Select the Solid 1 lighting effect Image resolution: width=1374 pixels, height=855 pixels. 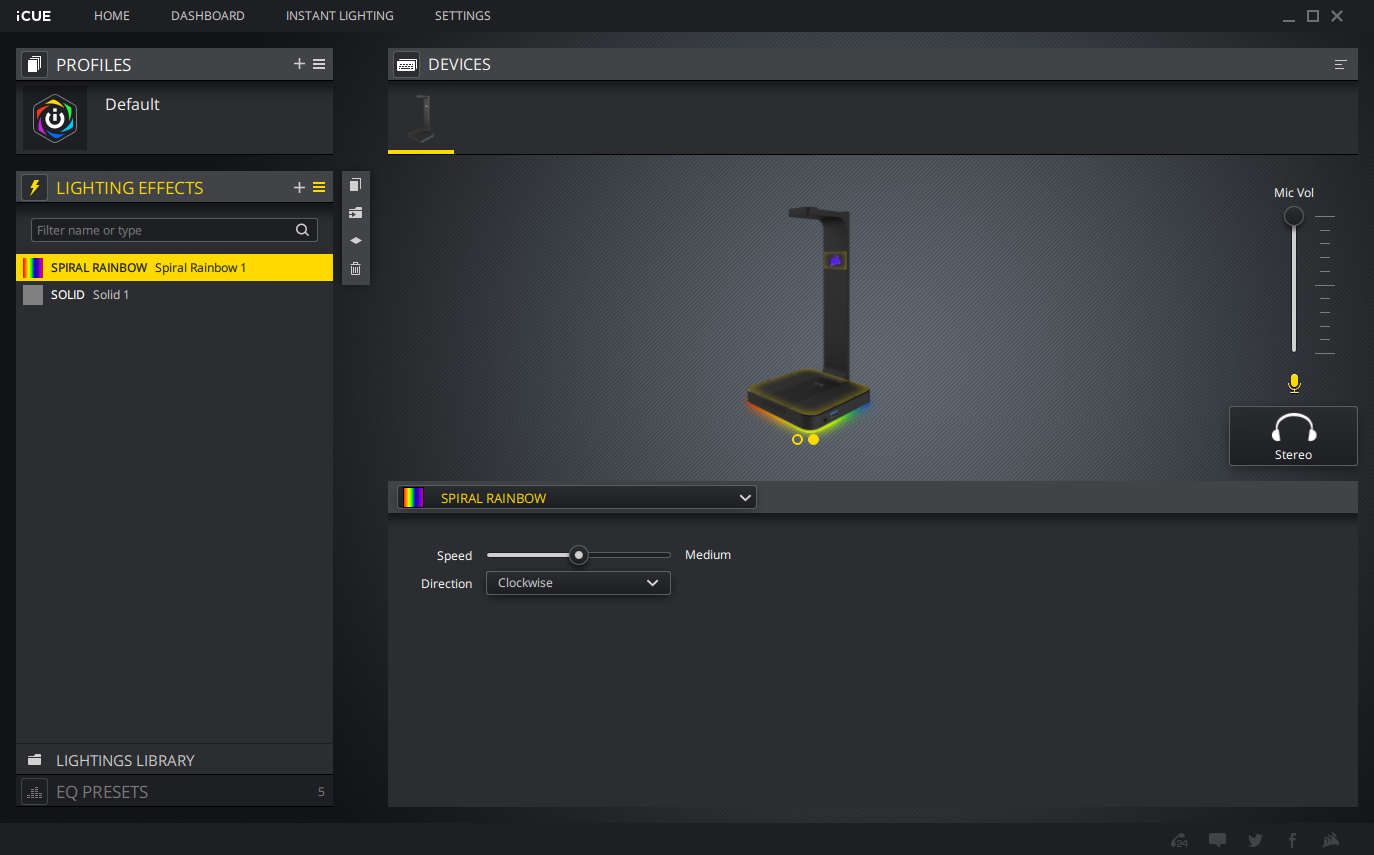pos(110,295)
